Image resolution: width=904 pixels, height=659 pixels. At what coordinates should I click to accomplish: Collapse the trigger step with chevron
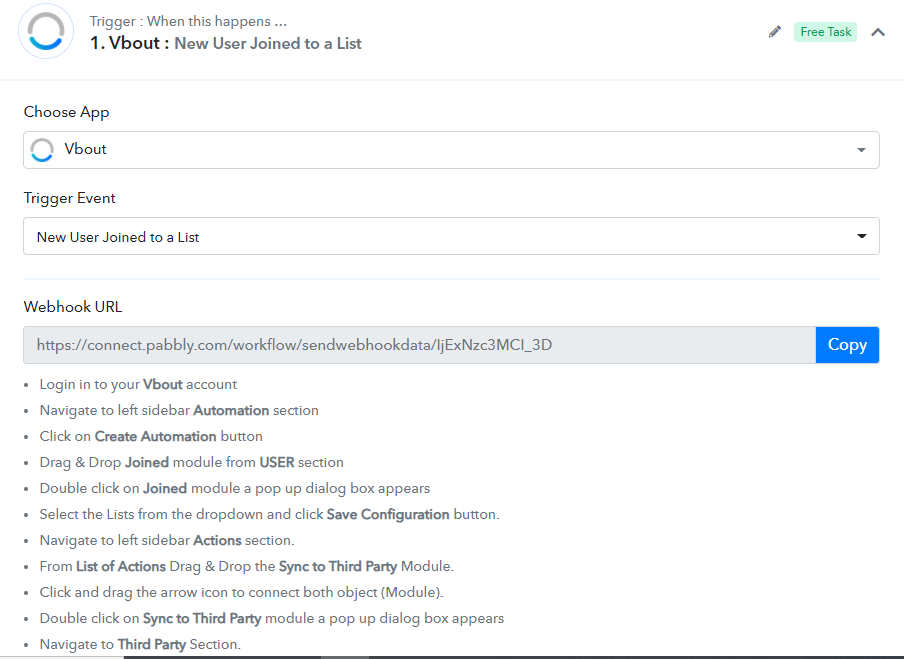877,32
